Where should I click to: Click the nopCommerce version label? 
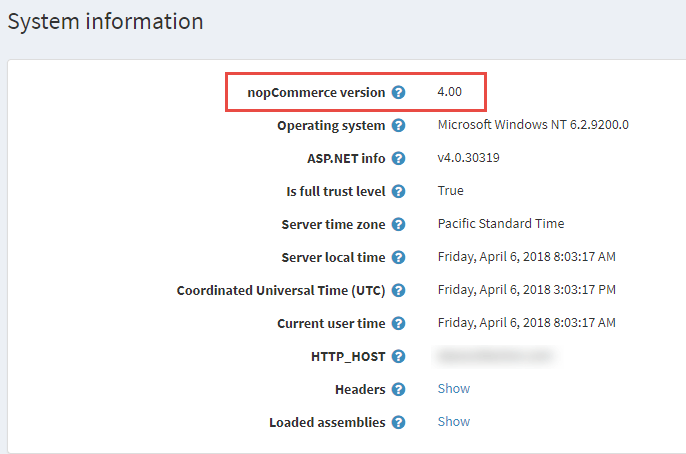tap(316, 93)
